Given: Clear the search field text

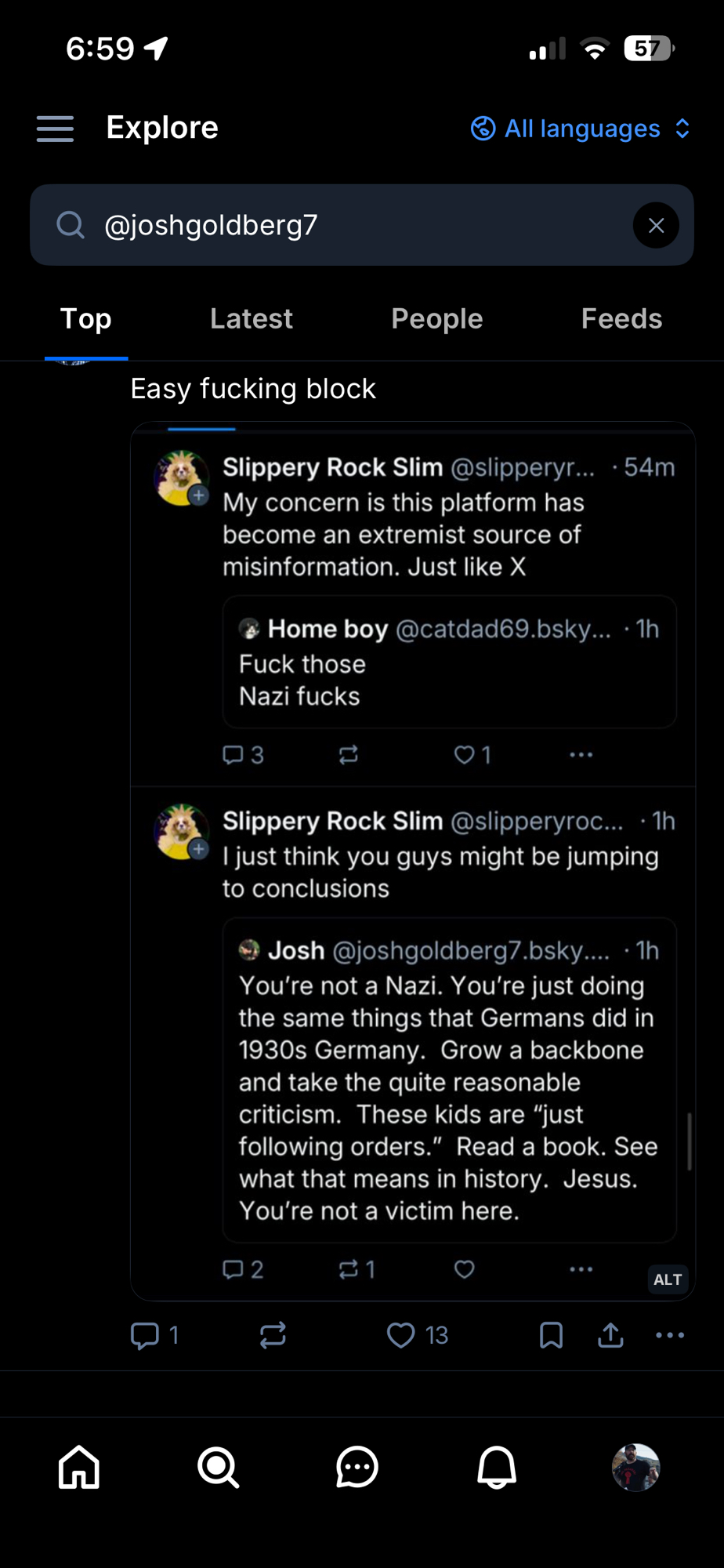Looking at the screenshot, I should click(x=656, y=226).
